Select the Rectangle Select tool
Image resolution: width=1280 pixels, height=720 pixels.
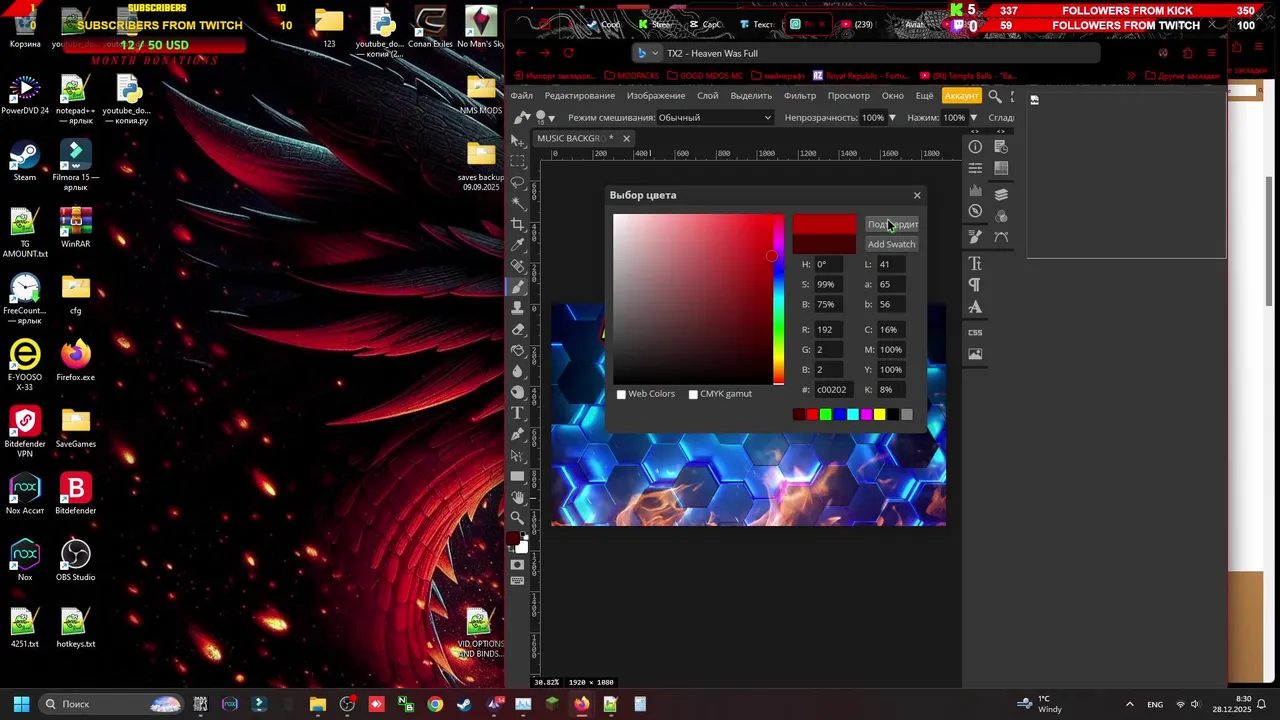[517, 161]
